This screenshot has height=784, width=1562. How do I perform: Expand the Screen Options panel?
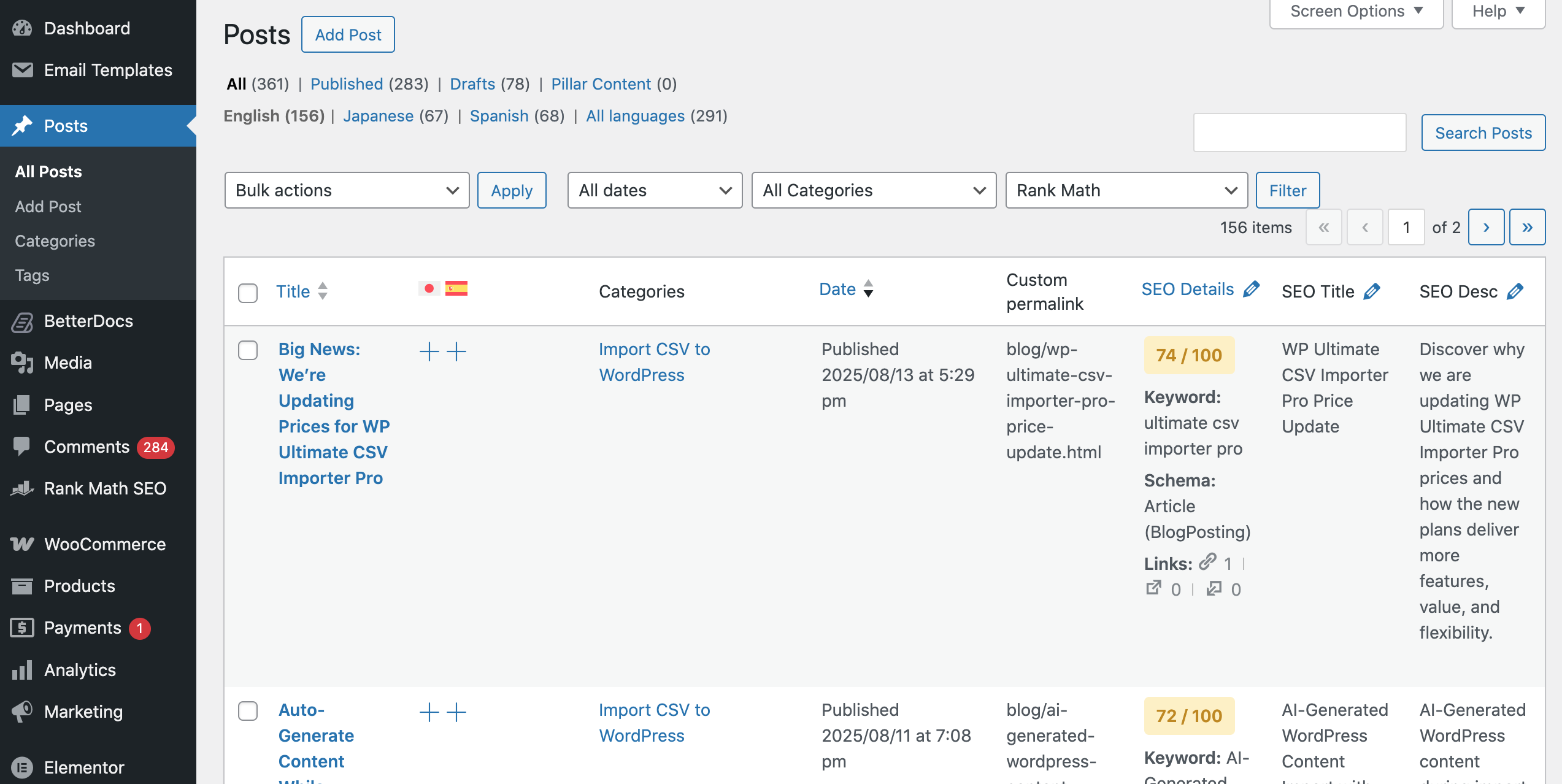point(1356,12)
